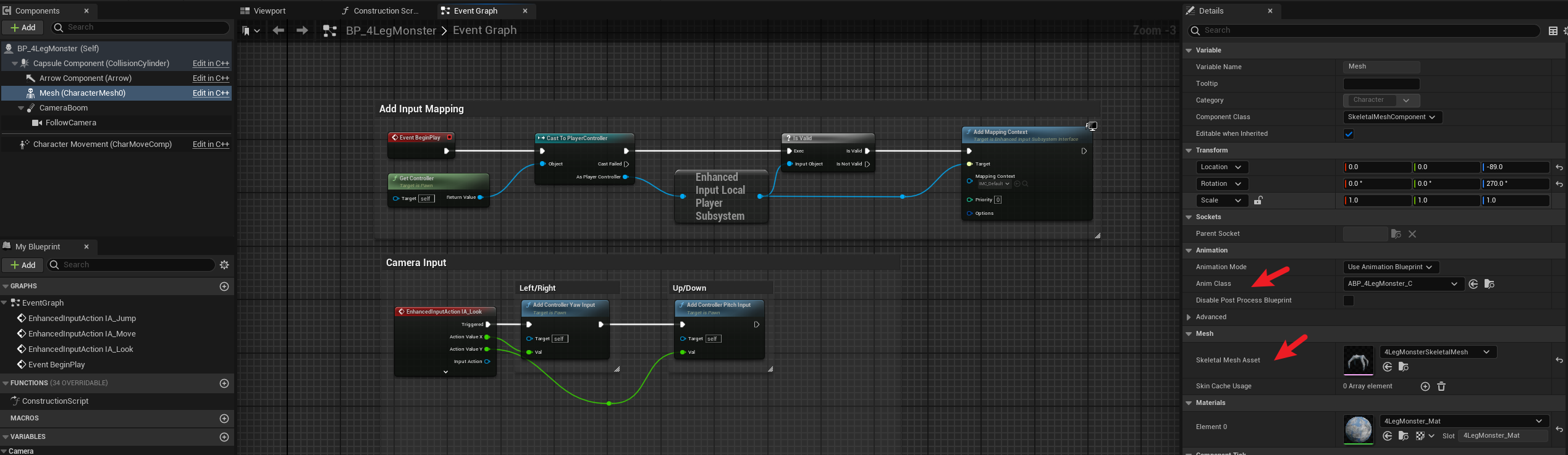Open 4LegMonster_Mat material dropdown
Image resolution: width=1568 pixels, height=455 pixels.
click(1464, 421)
